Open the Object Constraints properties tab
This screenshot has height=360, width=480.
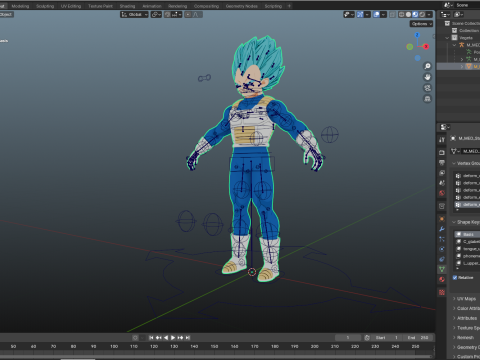[x=442, y=259]
